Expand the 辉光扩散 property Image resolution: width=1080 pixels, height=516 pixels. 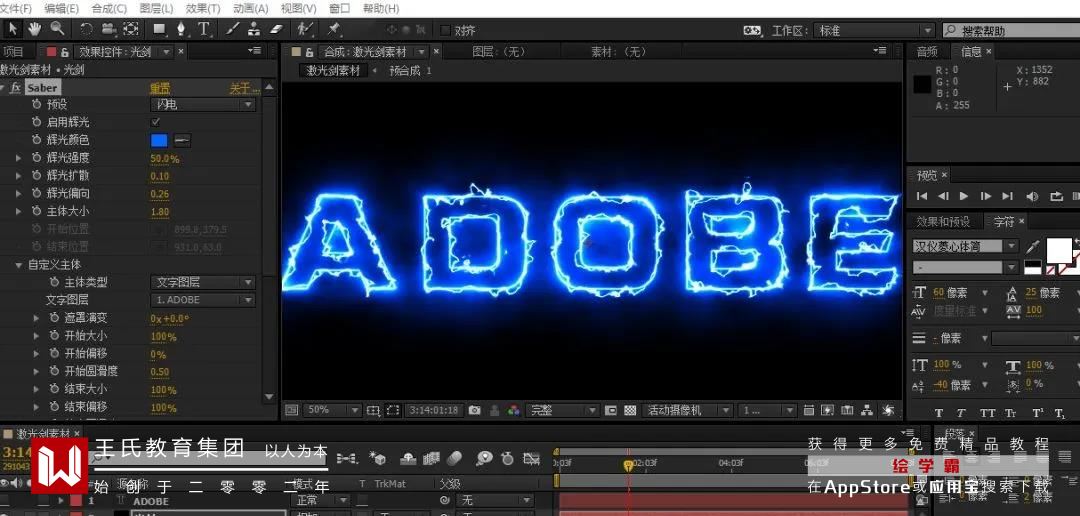(19, 176)
